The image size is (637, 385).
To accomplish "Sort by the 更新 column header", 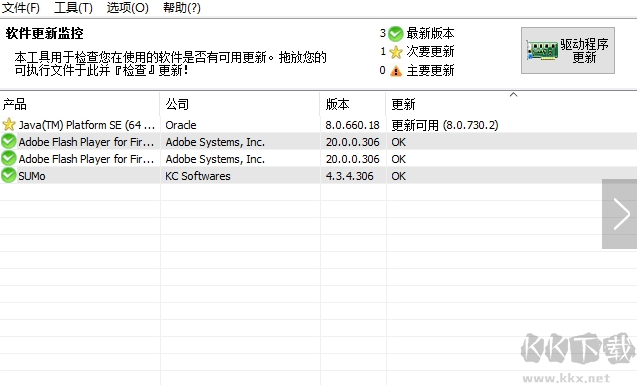I will tap(511, 104).
